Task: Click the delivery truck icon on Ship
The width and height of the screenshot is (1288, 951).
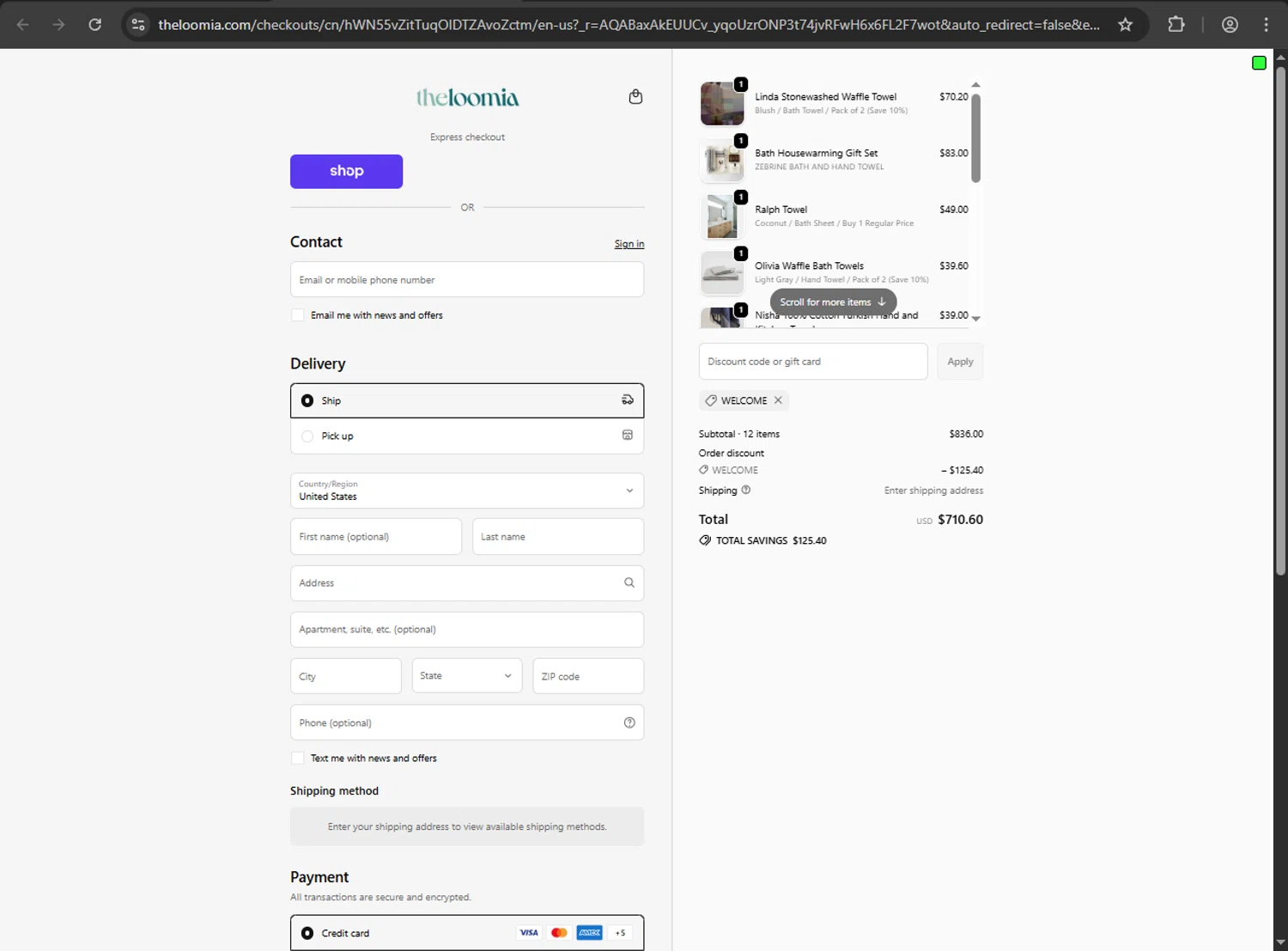Action: point(628,399)
